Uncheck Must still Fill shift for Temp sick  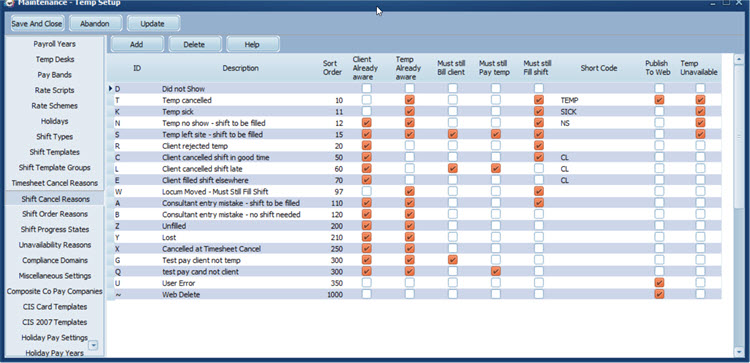click(x=539, y=111)
